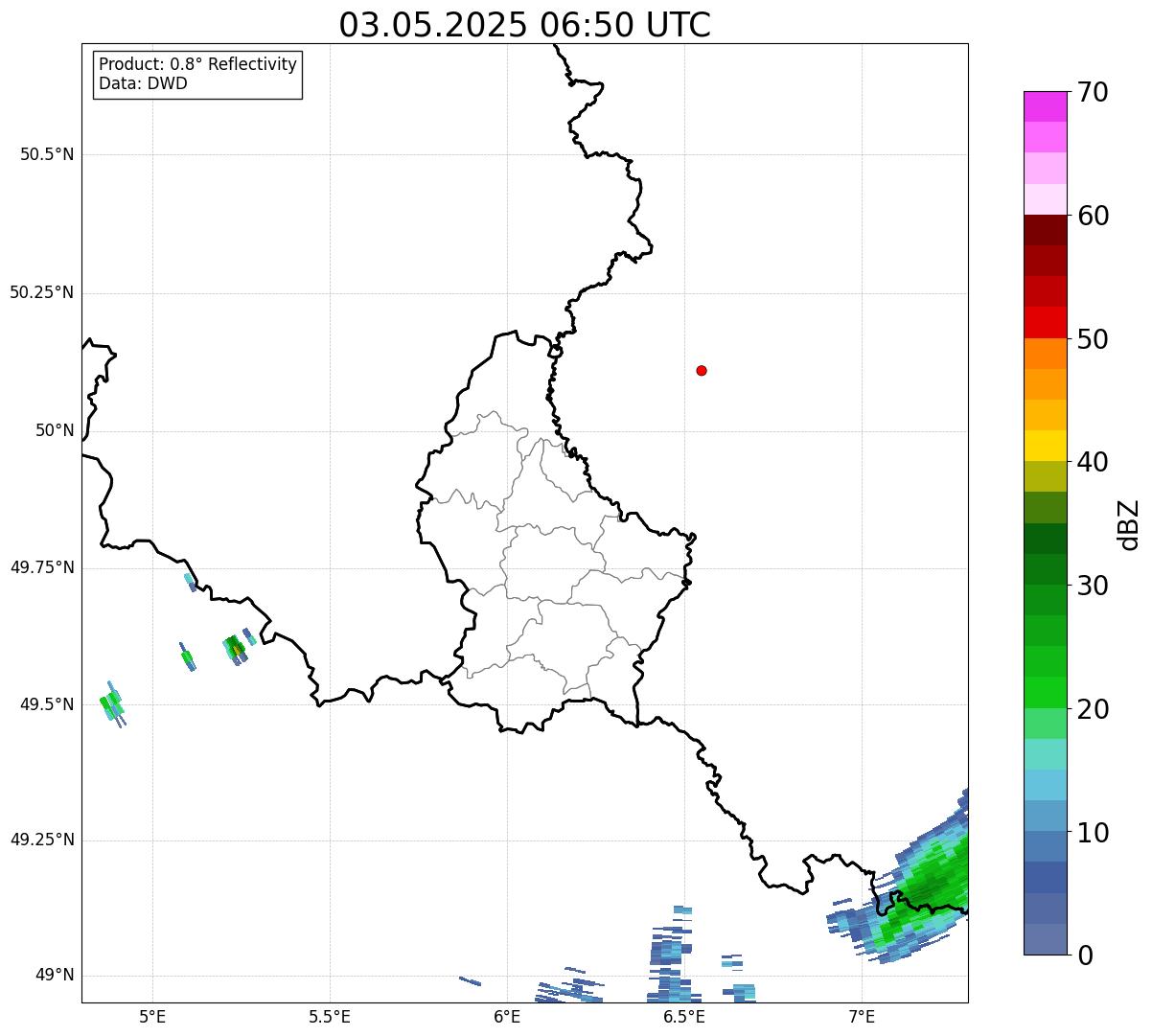
Task: Click the latitude label "50°N"
Action: tap(55, 430)
